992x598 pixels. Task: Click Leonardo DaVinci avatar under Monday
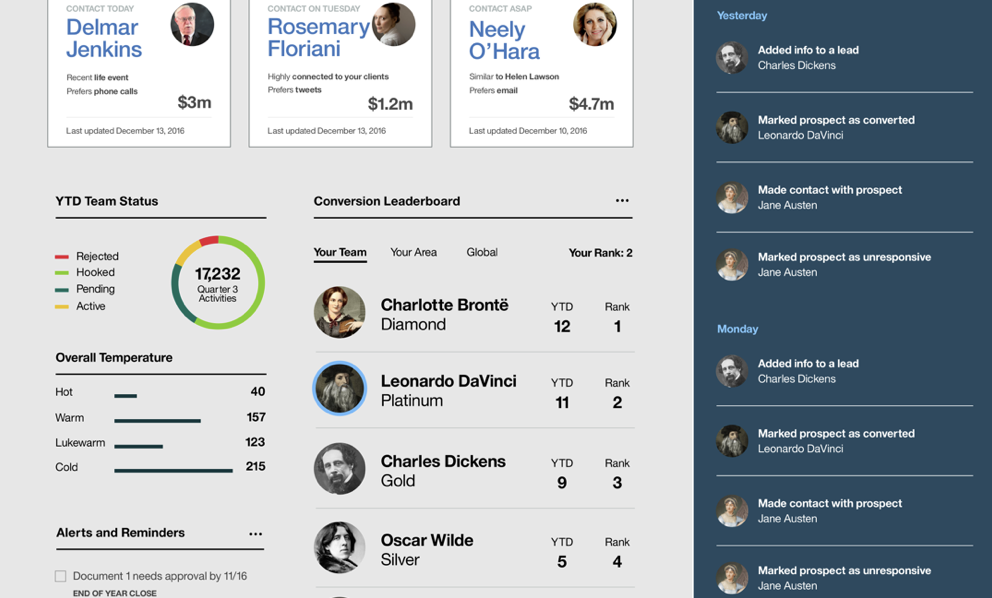tap(732, 441)
